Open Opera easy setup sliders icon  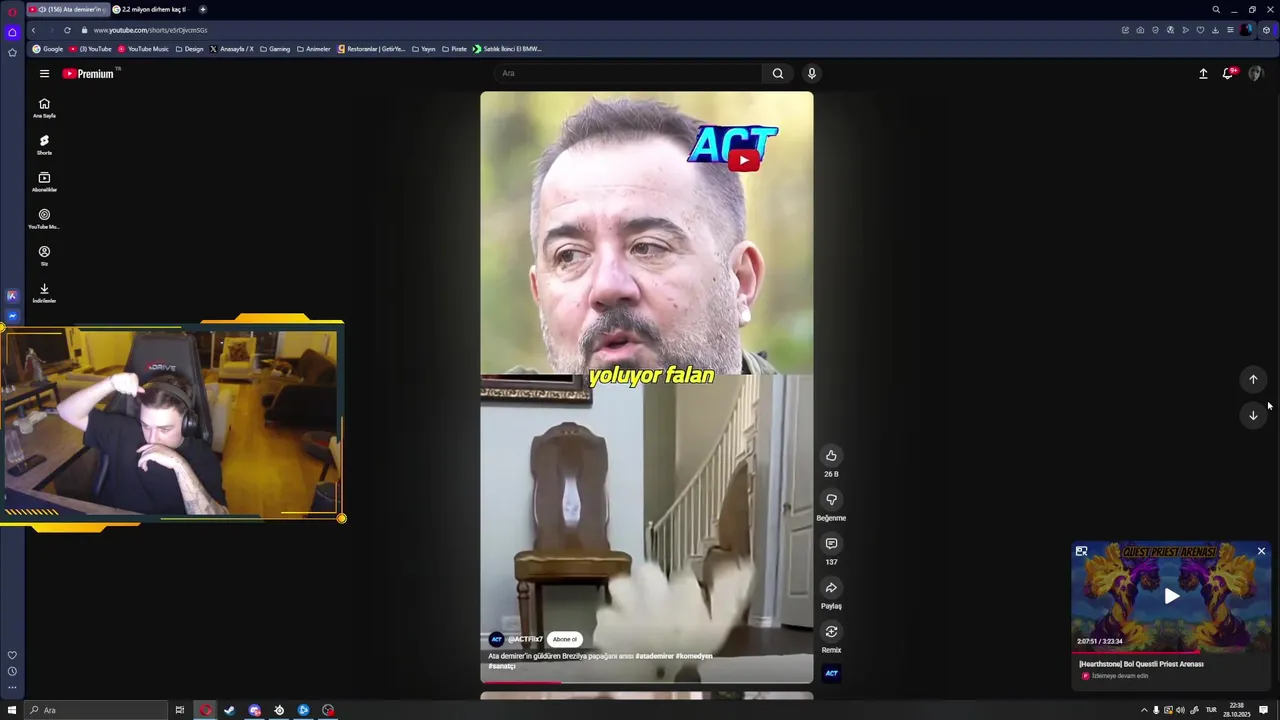[x=1230, y=30]
